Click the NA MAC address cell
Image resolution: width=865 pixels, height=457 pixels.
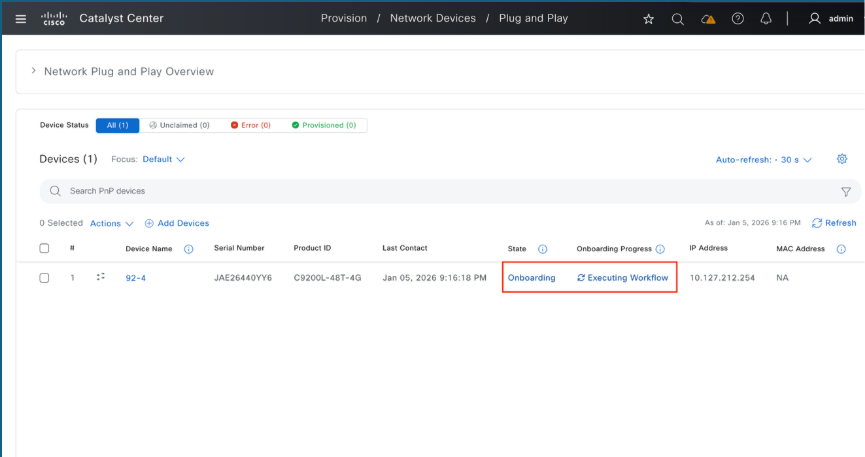782,278
